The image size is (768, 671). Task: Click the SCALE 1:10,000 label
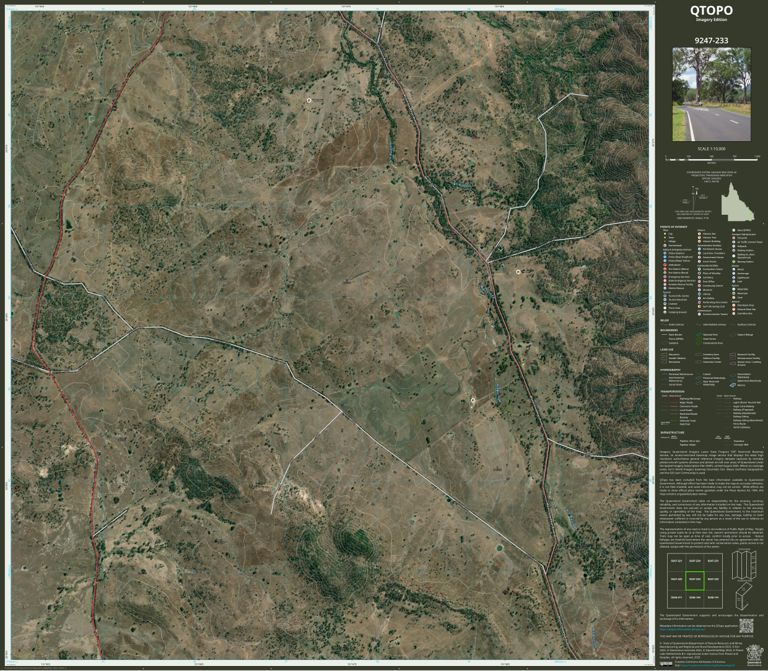(712, 149)
